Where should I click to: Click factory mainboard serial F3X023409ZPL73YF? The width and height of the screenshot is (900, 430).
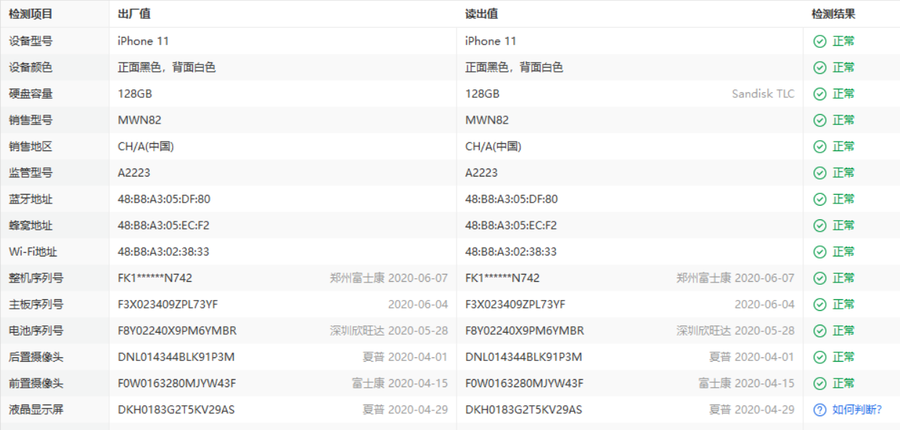click(x=168, y=304)
